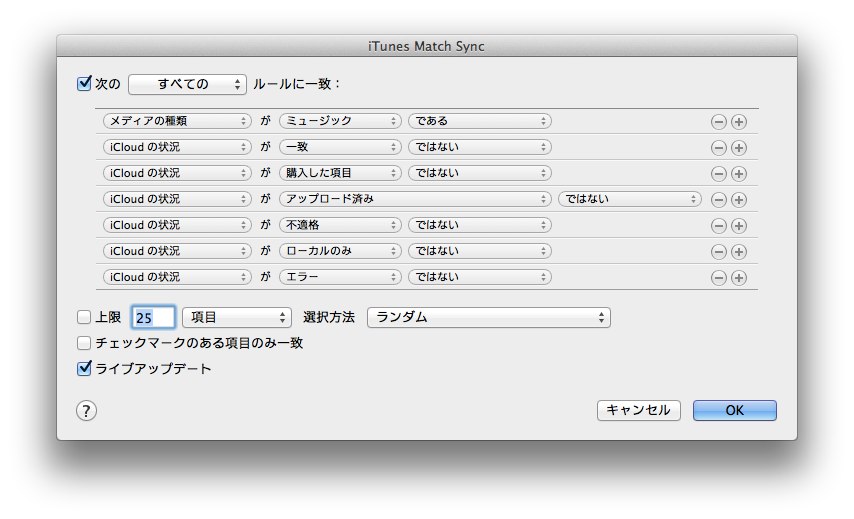Click the キャンセル button
Image resolution: width=854 pixels, height=519 pixels.
coord(639,411)
